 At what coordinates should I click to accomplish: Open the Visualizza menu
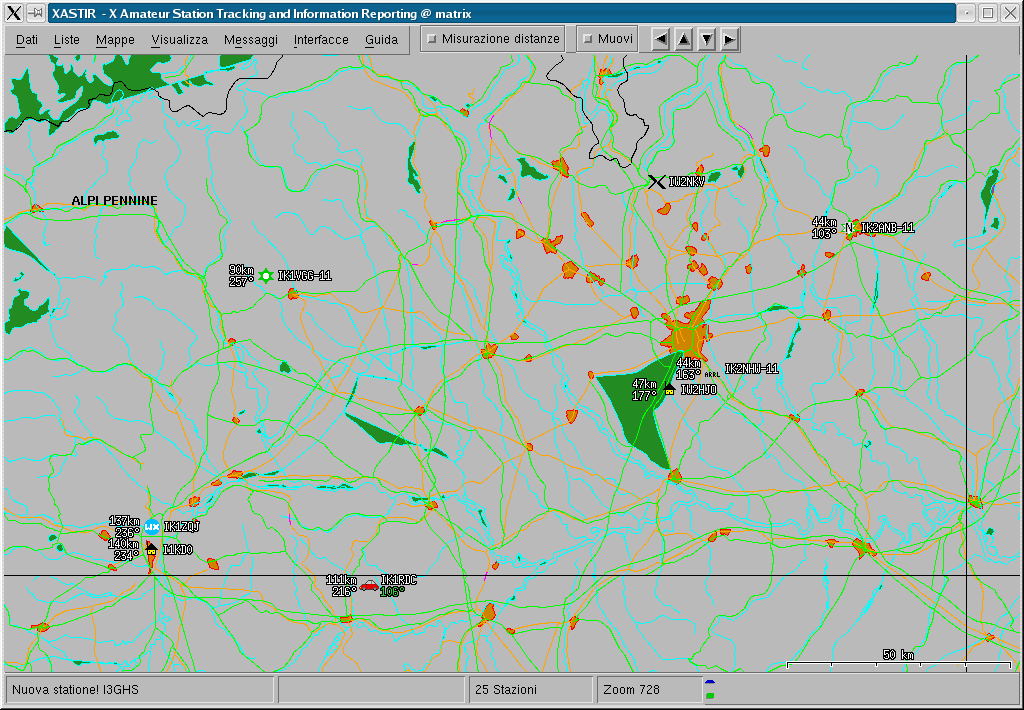(180, 40)
